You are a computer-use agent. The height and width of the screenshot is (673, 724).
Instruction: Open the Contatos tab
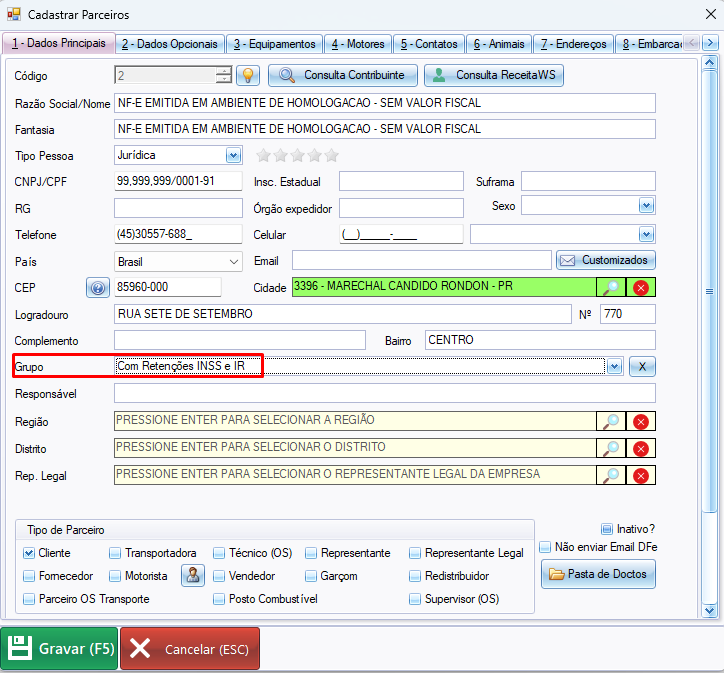click(x=429, y=44)
